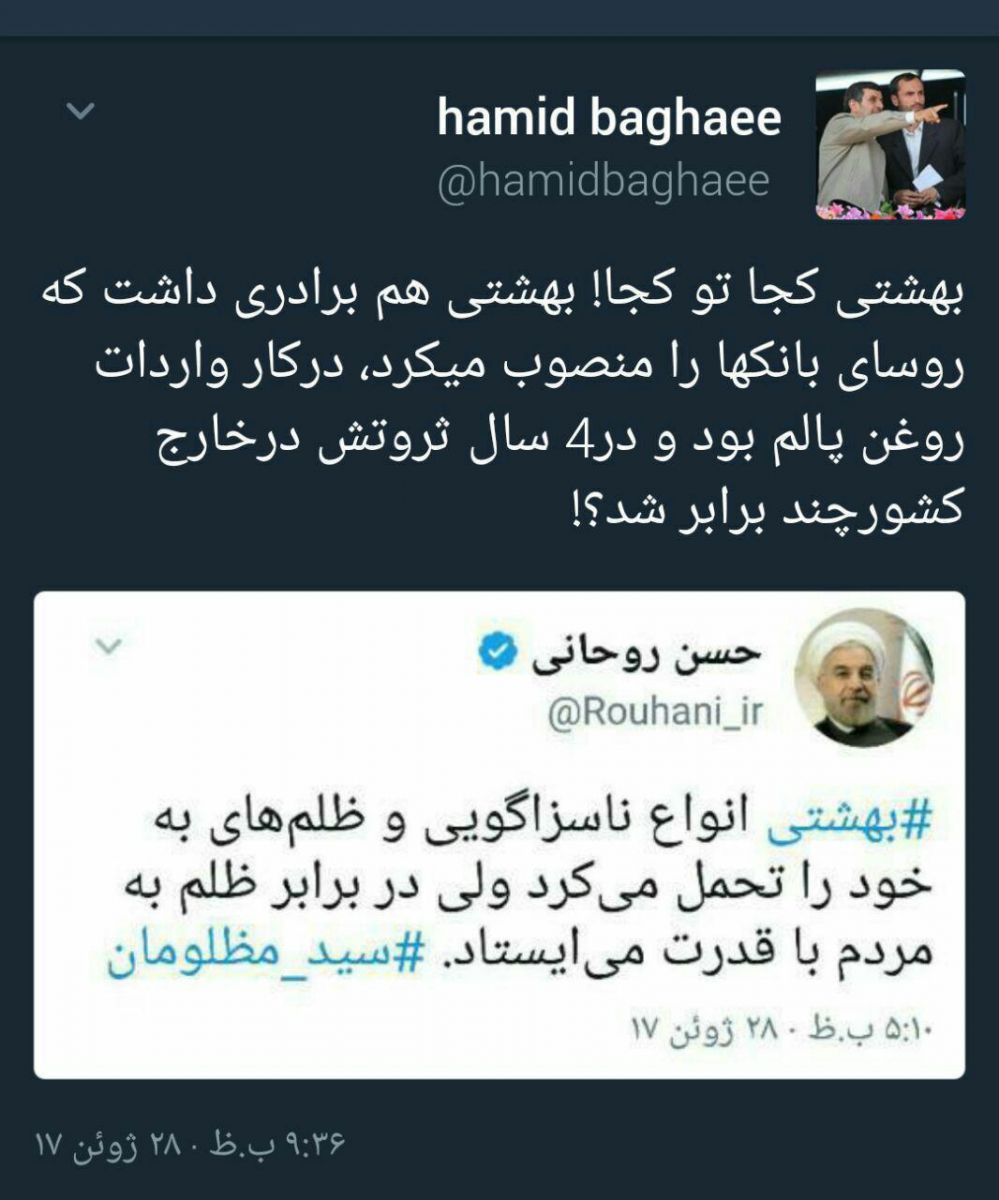View hamid baghaee's profile photo
This screenshot has width=999, height=1200.
coord(890,145)
